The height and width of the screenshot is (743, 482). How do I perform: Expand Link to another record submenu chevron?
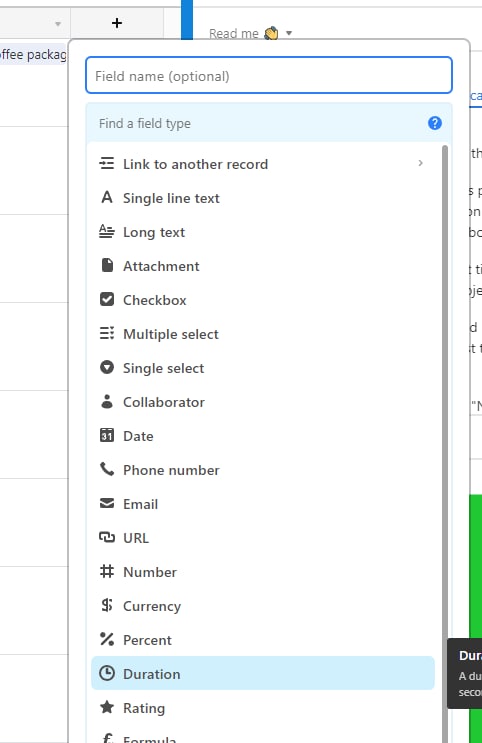pyautogui.click(x=420, y=163)
